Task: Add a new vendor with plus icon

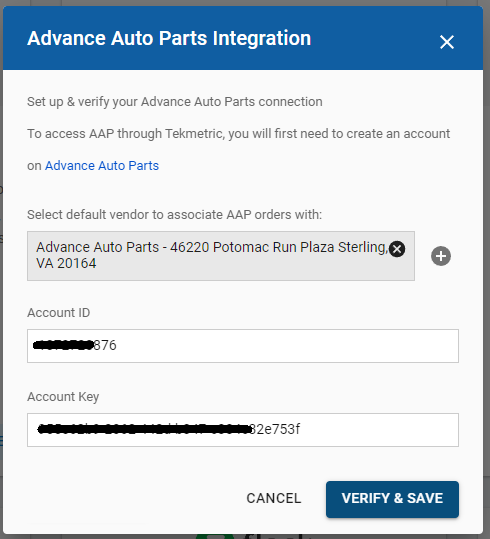Action: pyautogui.click(x=441, y=256)
